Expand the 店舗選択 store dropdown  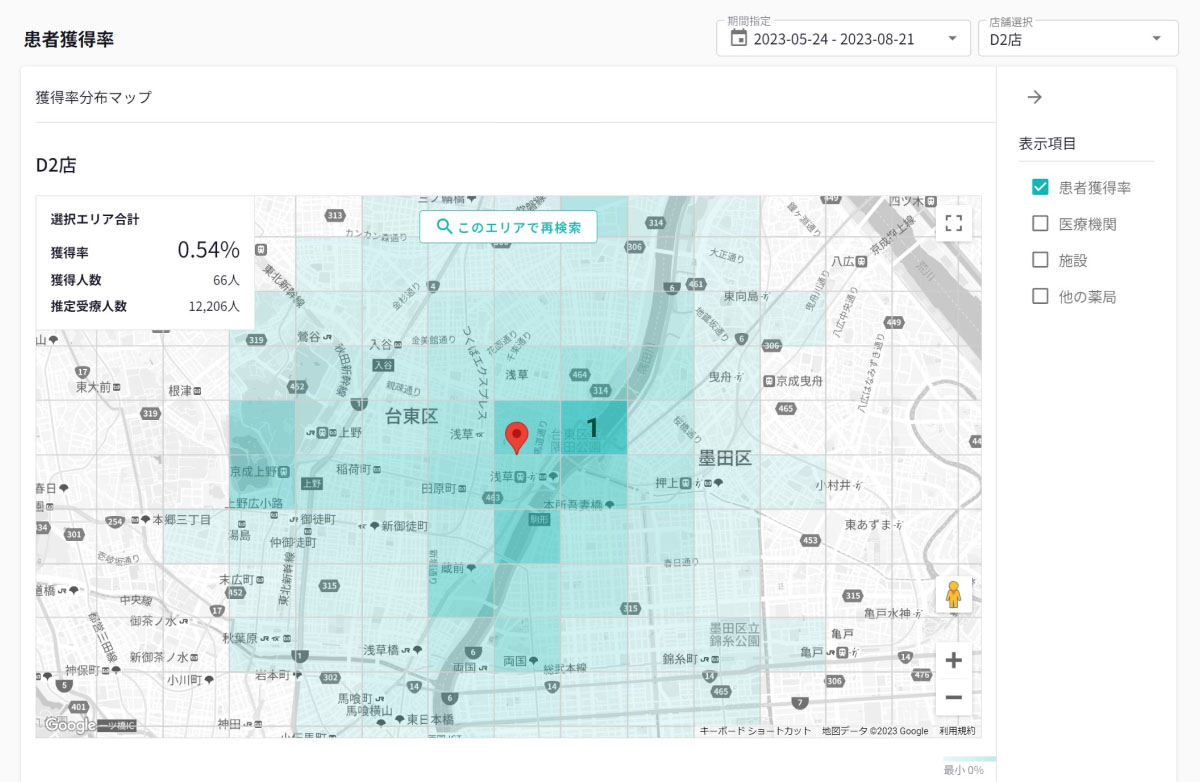tap(1077, 39)
